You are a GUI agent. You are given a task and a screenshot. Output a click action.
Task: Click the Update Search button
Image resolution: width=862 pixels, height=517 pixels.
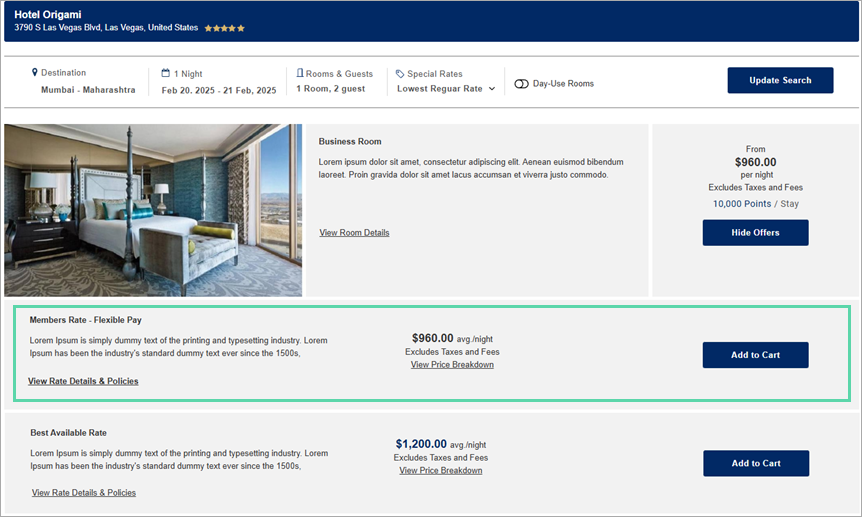coord(780,80)
